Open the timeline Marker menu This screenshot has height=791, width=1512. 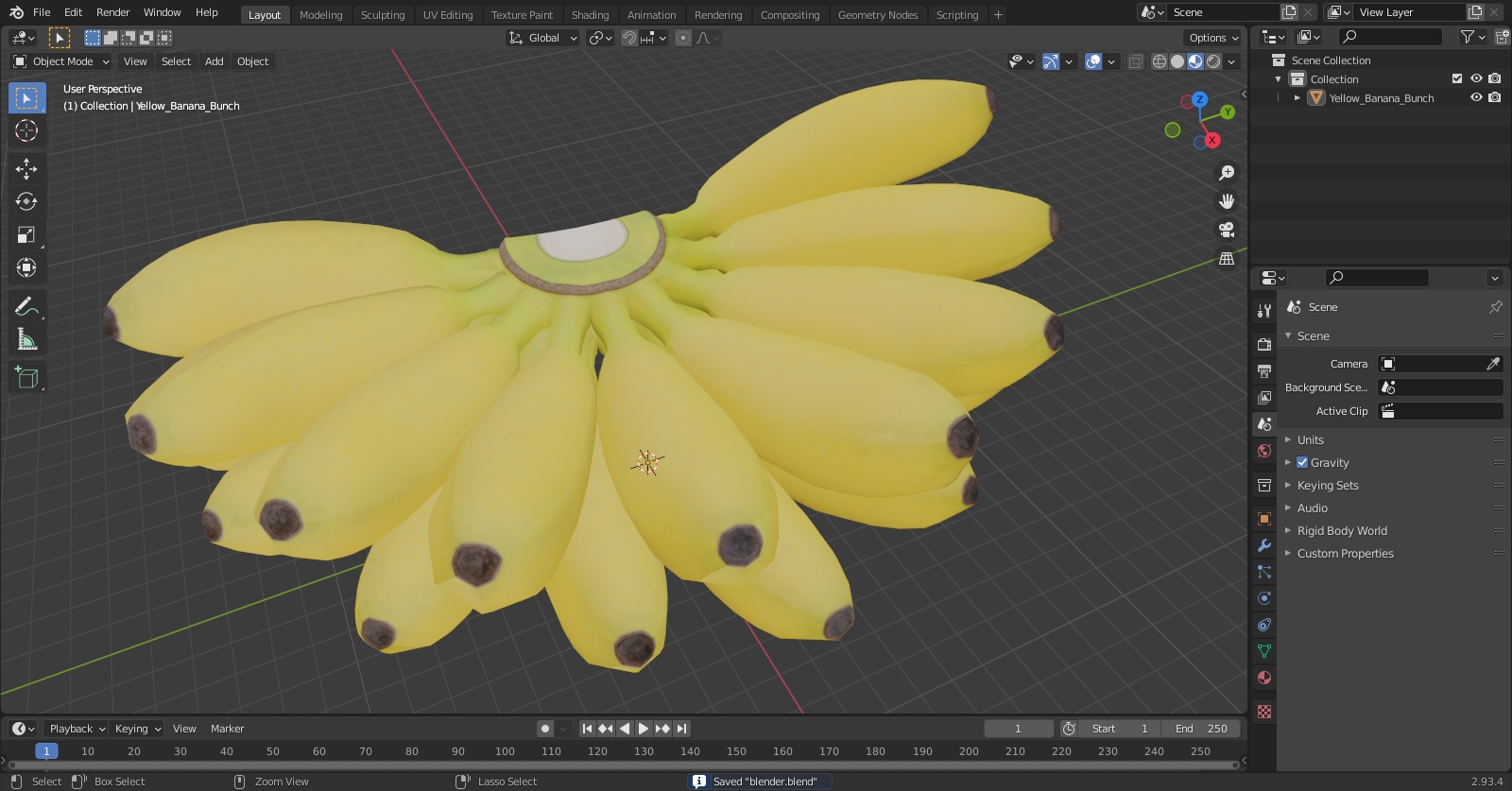click(227, 729)
